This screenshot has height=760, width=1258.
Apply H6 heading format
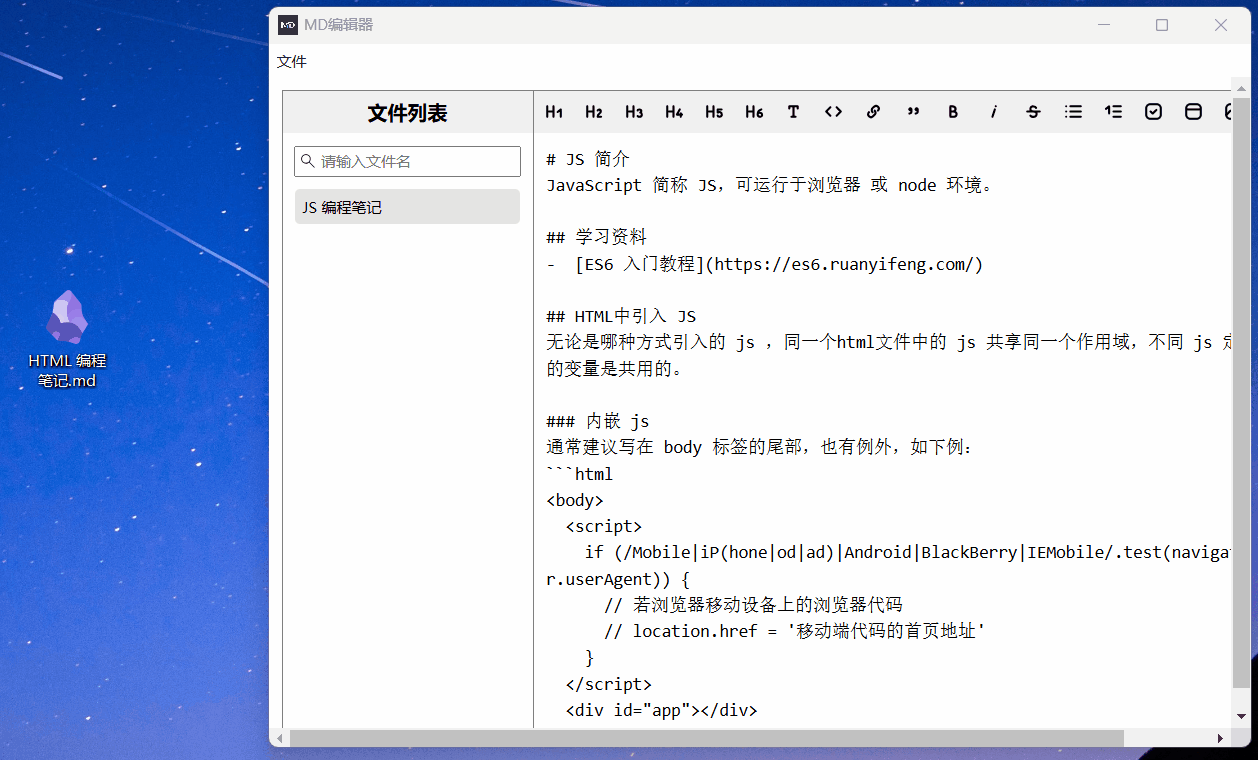(754, 112)
